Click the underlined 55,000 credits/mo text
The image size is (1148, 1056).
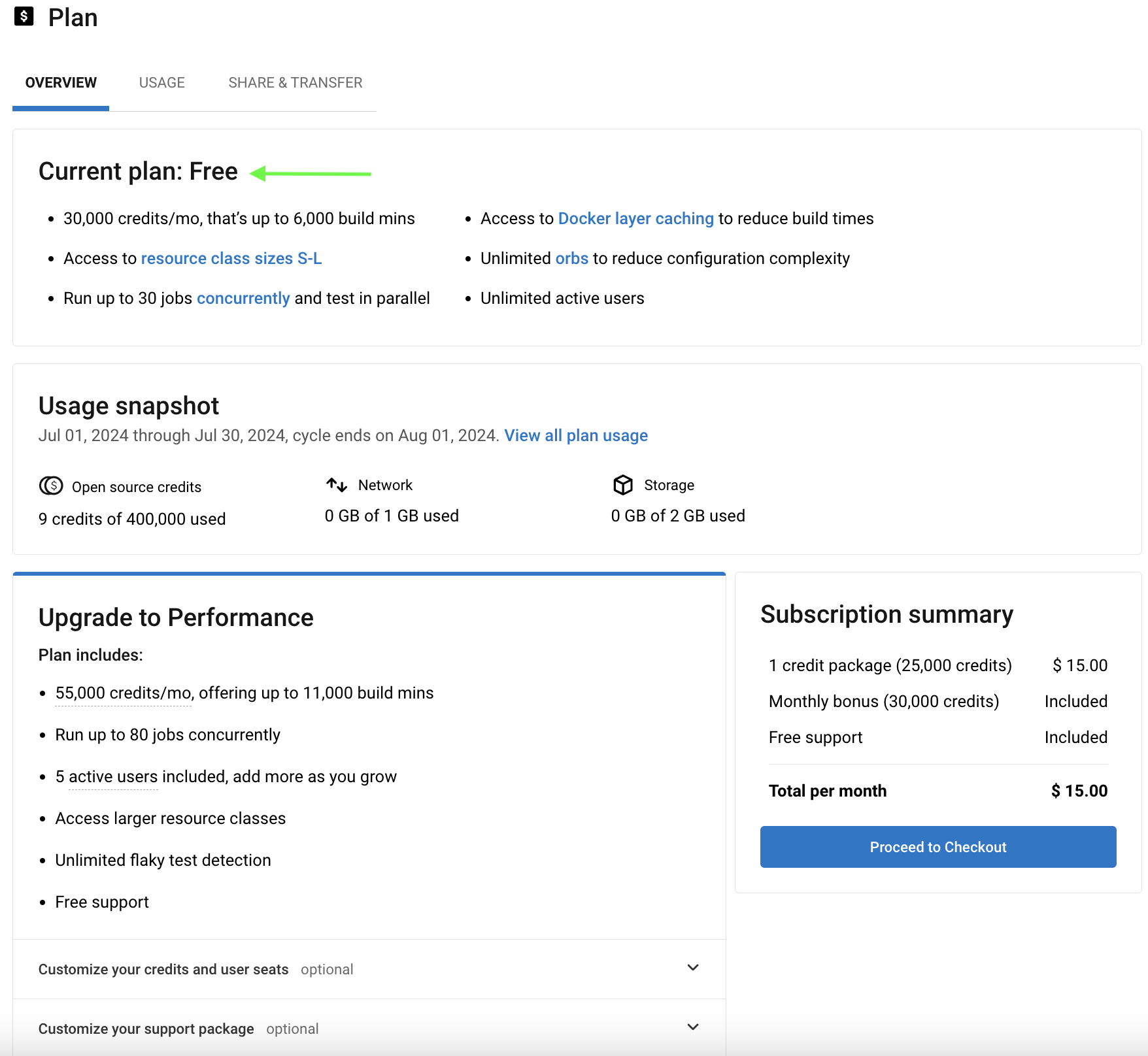click(x=124, y=693)
